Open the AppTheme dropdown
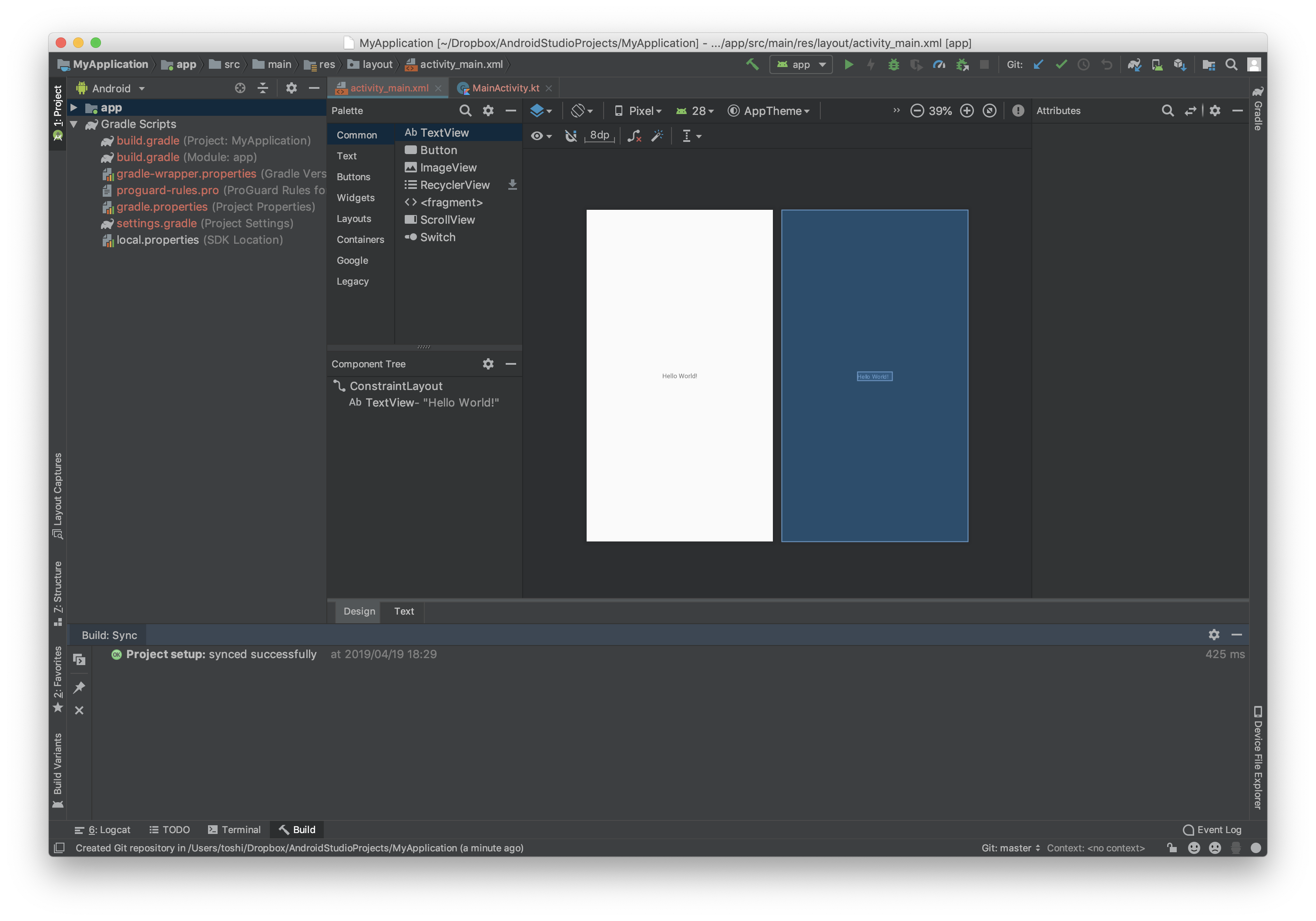The image size is (1316, 921). point(769,111)
